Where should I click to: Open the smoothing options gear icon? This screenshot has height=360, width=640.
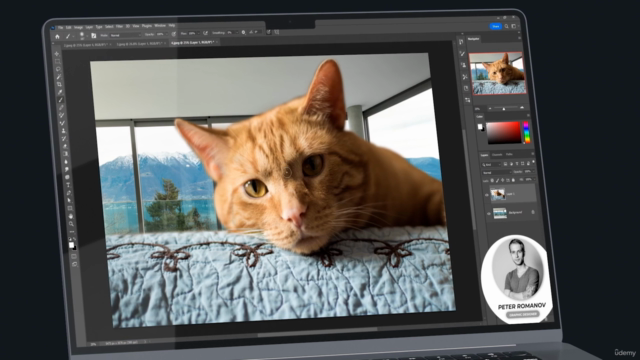pyautogui.click(x=244, y=32)
